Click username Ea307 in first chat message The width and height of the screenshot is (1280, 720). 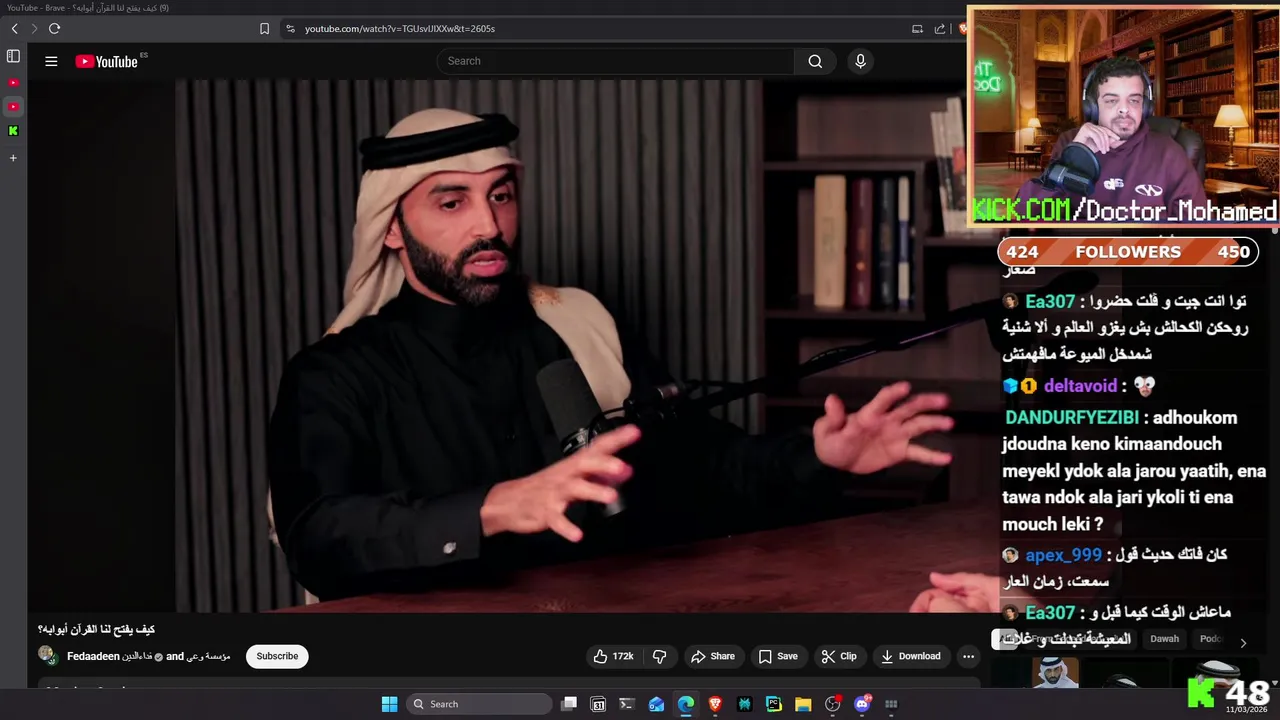click(1050, 301)
